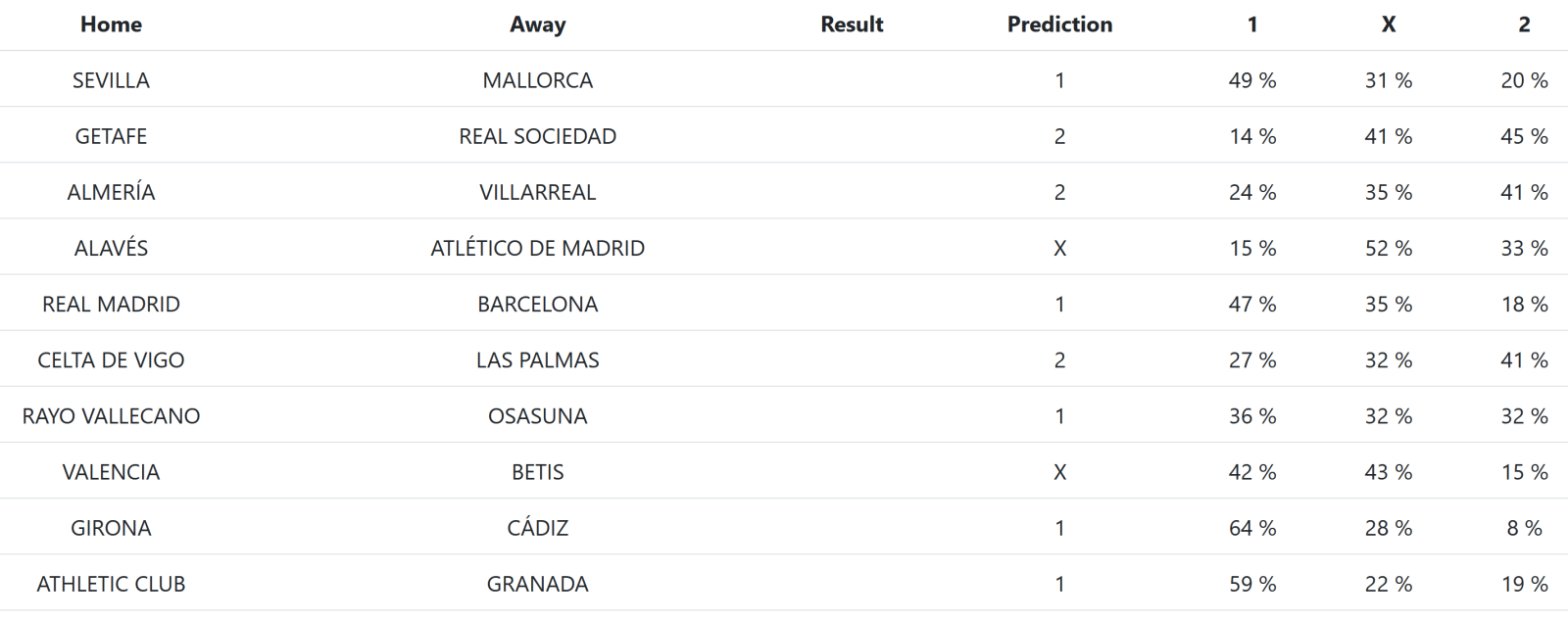Click CELTA DE VIGO team name
Viewport: 1568px width, 620px height.
[111, 359]
